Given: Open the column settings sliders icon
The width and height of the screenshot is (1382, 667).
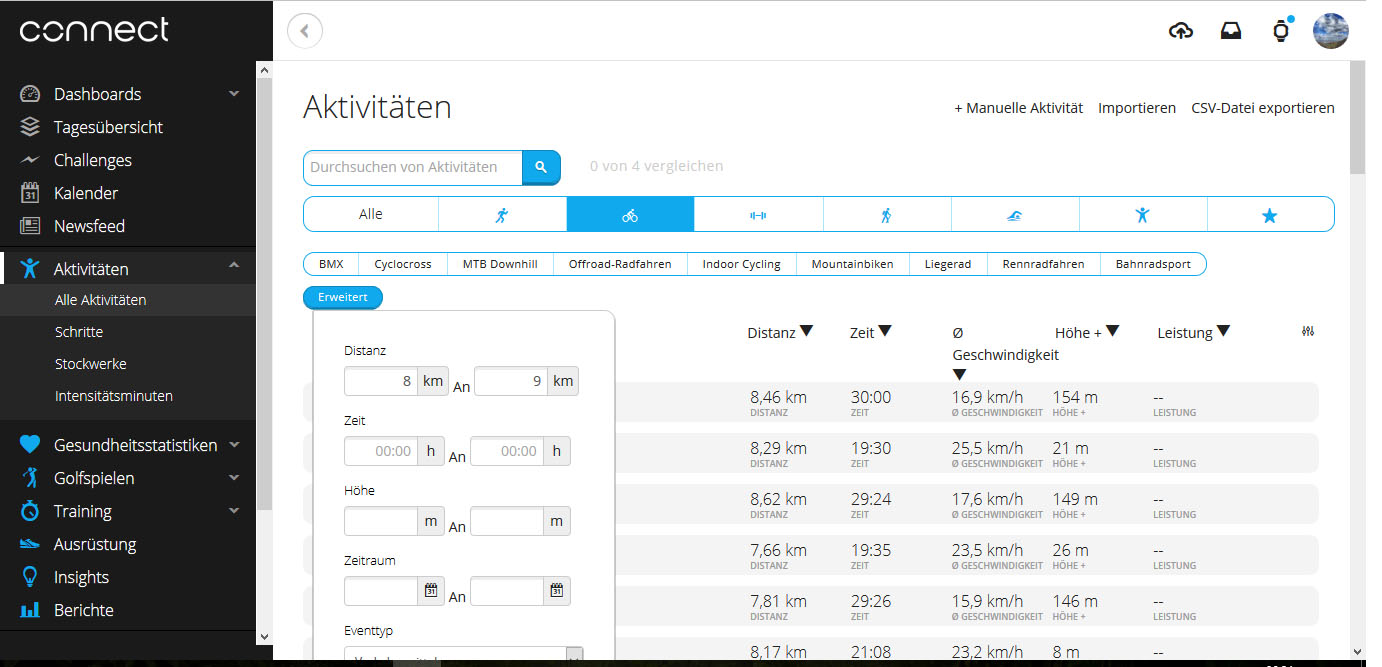Looking at the screenshot, I should pos(1308,332).
